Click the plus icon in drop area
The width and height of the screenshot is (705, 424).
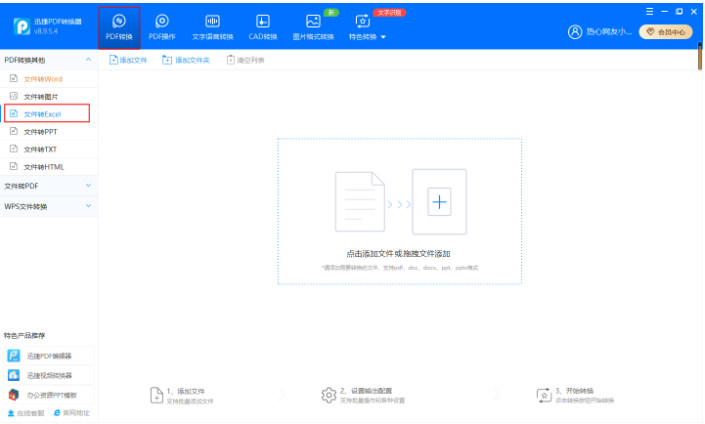tap(439, 202)
